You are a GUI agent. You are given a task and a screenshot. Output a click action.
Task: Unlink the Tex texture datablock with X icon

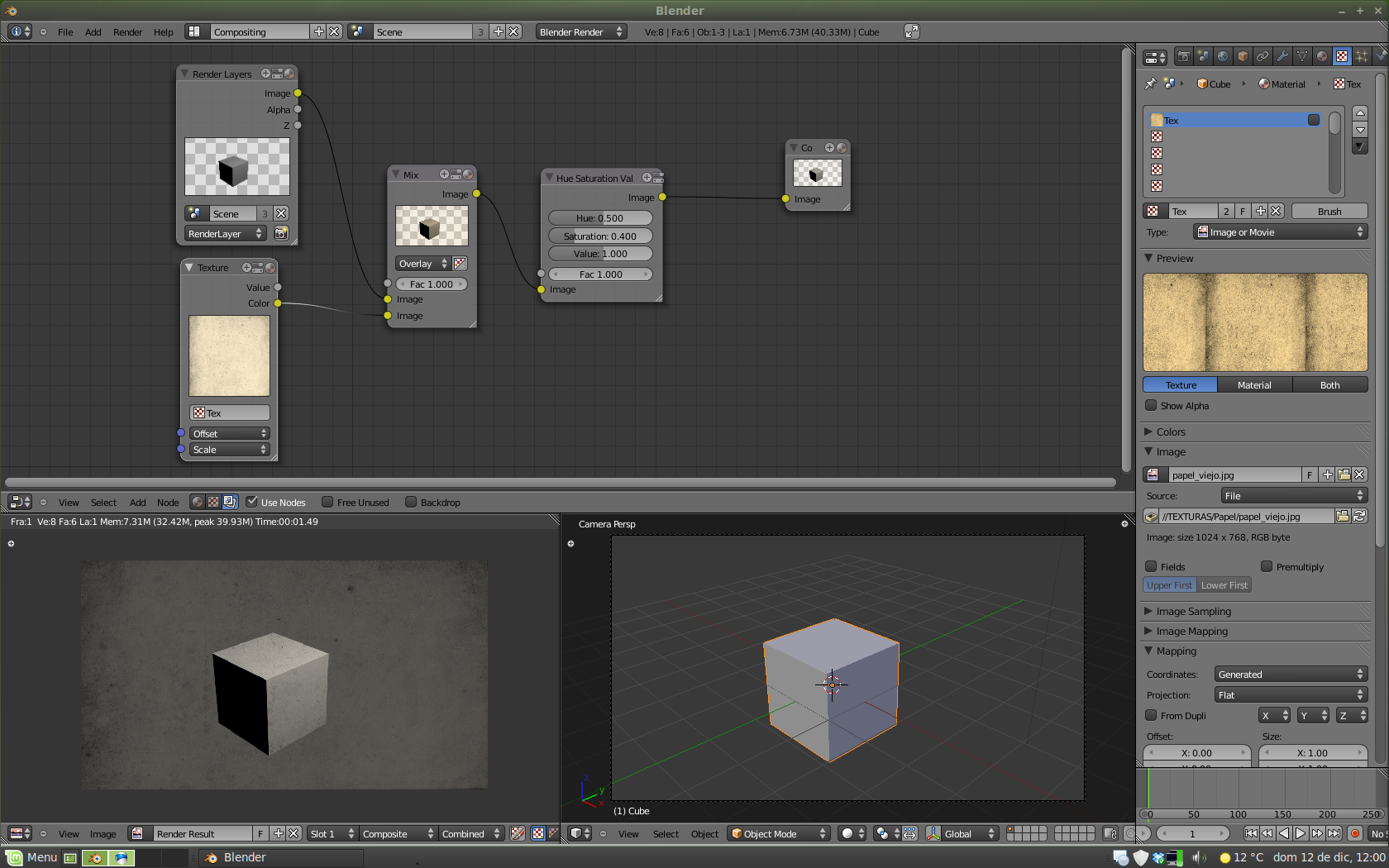point(1276,211)
